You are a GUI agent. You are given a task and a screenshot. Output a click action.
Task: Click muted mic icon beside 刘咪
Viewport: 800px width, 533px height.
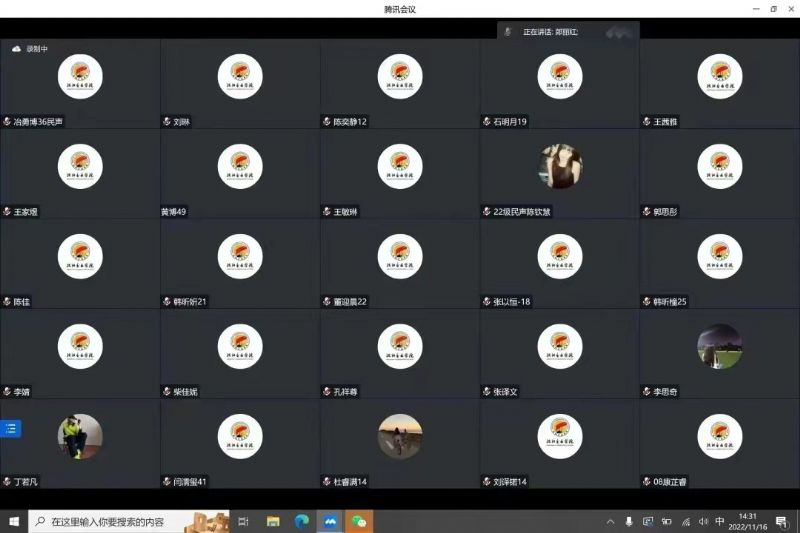(x=167, y=122)
